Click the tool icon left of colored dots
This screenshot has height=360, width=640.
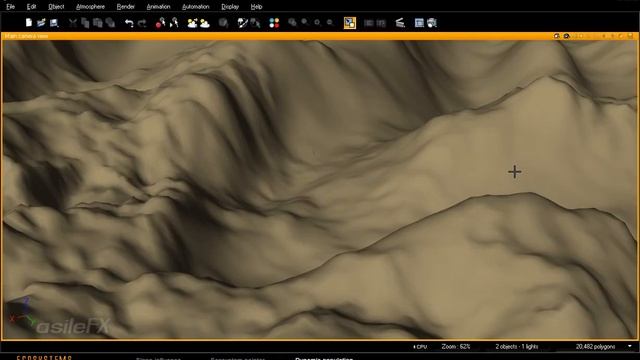(x=255, y=23)
